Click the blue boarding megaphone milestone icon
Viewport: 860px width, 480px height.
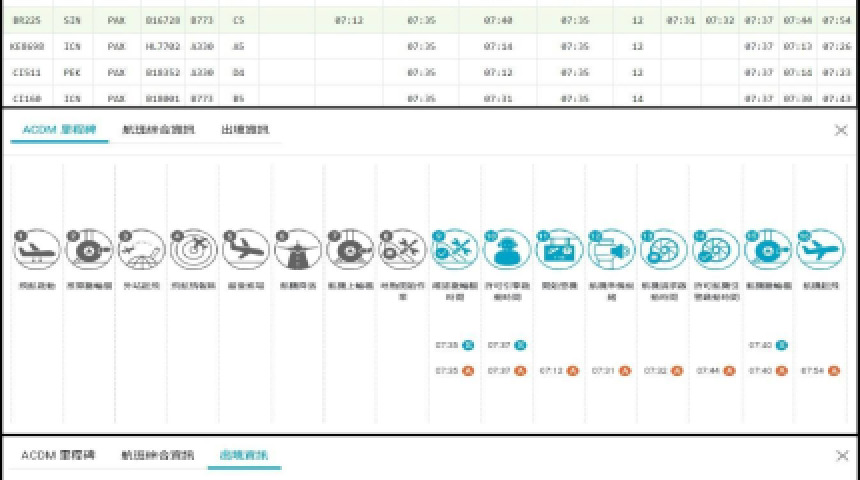[x=611, y=249]
